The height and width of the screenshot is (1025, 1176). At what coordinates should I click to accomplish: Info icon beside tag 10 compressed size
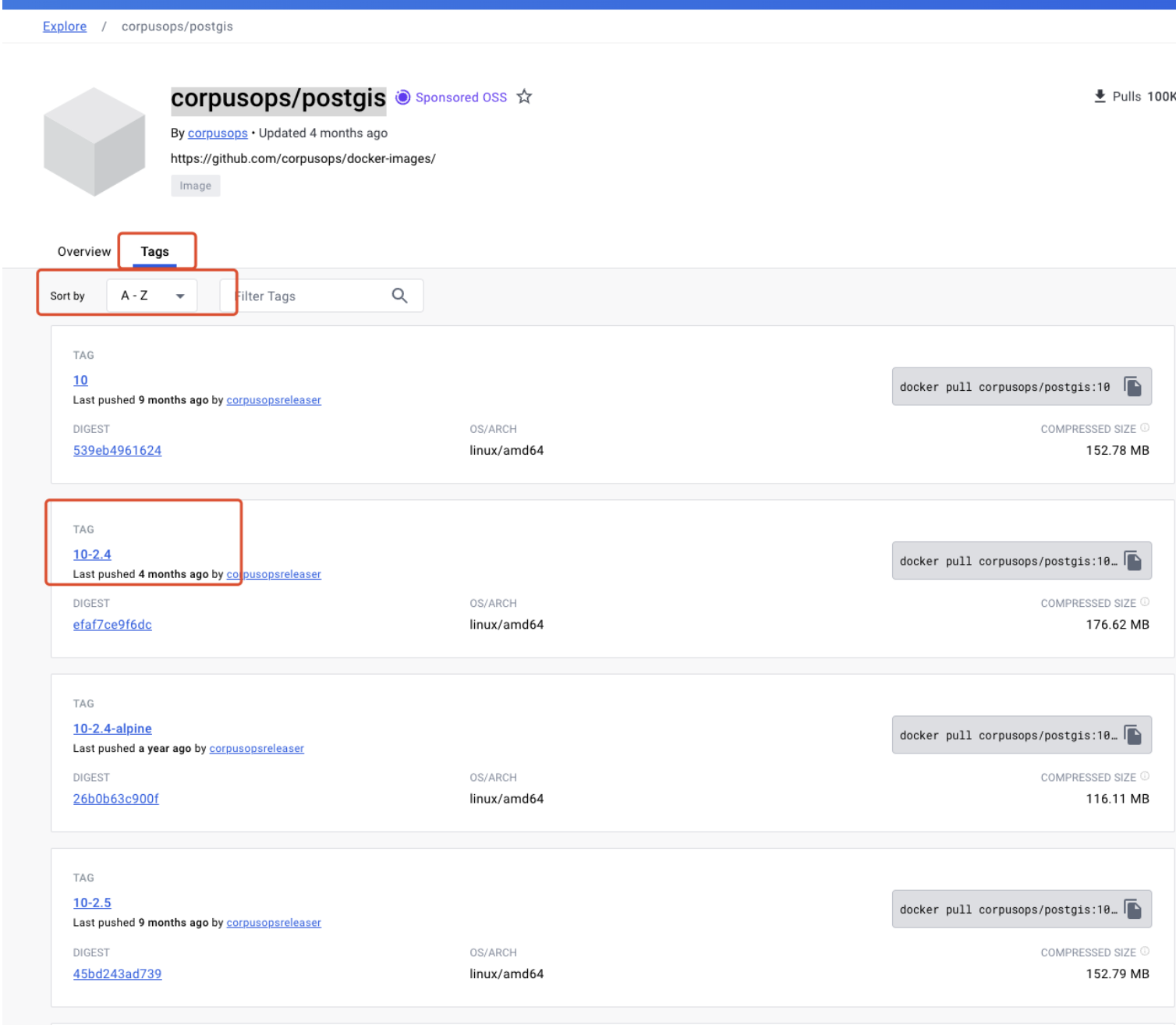tap(1145, 427)
